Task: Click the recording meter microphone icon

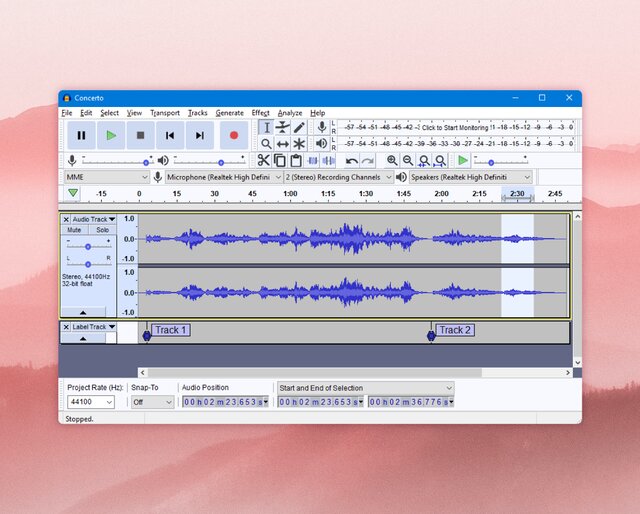Action: tap(322, 127)
